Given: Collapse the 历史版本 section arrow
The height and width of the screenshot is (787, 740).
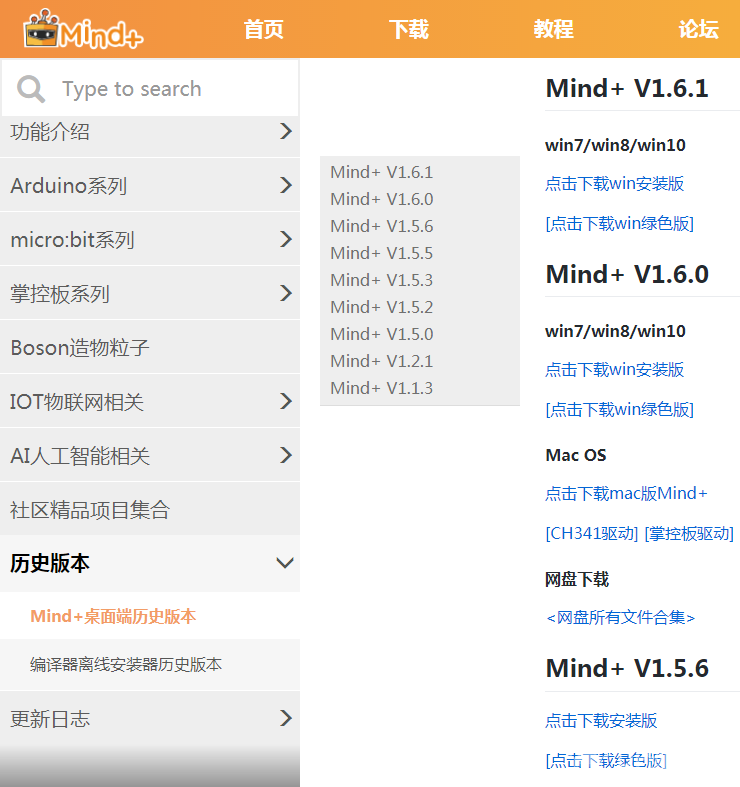Looking at the screenshot, I should click(285, 563).
